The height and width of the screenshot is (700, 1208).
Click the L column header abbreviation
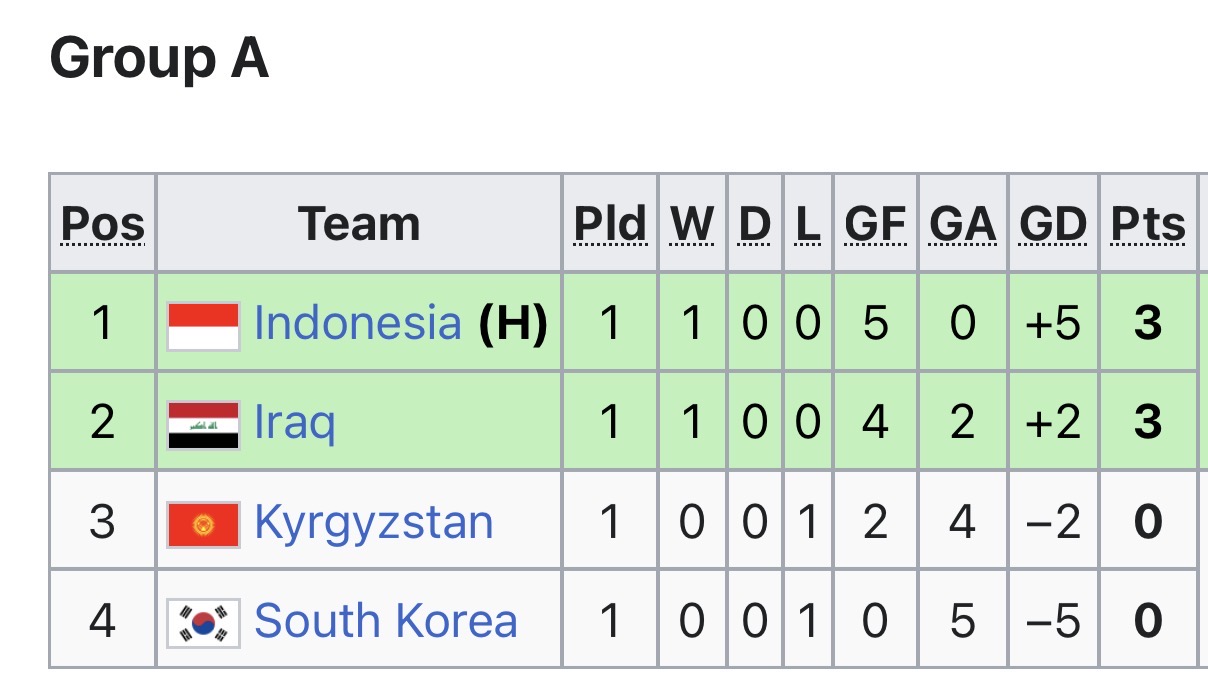(x=808, y=224)
